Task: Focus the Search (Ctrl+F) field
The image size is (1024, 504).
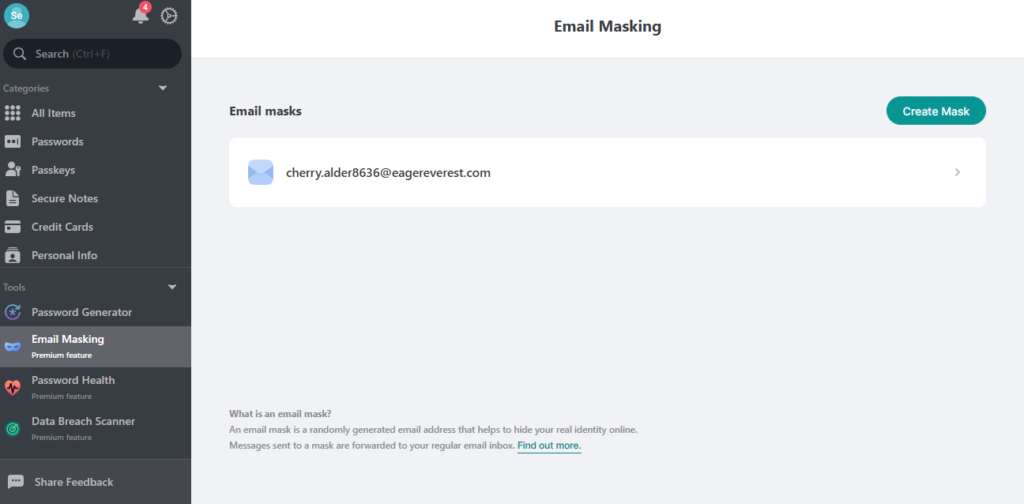Action: [92, 54]
